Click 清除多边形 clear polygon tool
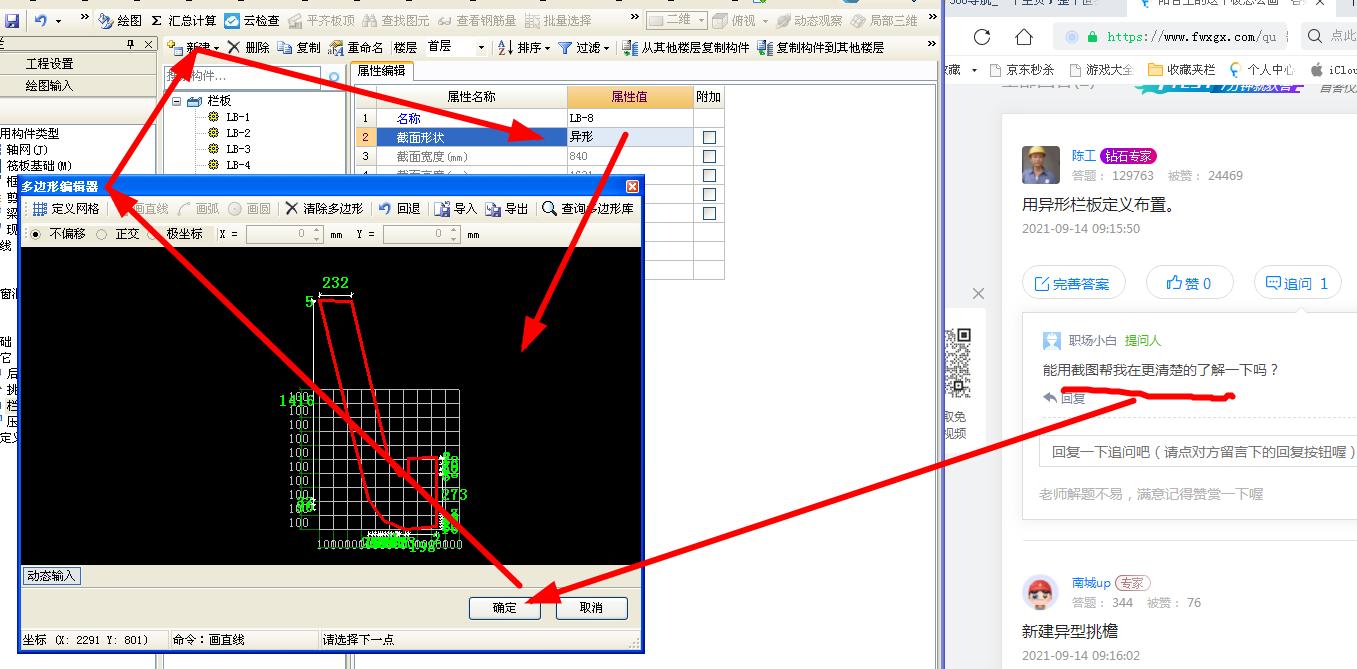This screenshot has height=669, width=1357. pos(323,209)
